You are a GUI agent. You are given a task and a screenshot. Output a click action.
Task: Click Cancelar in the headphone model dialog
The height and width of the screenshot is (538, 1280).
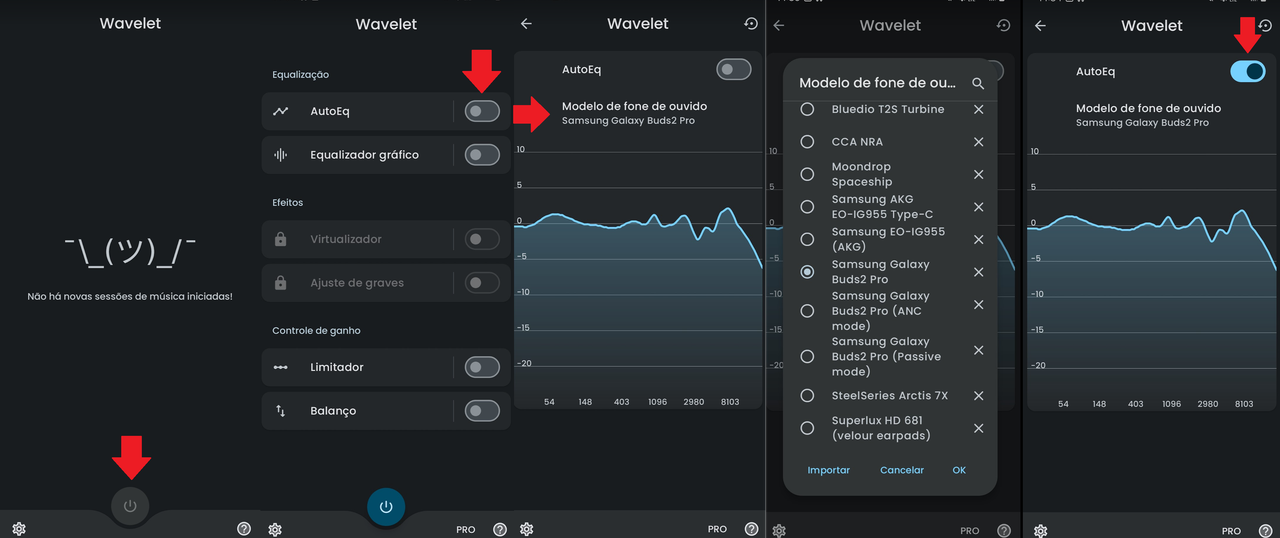point(902,470)
